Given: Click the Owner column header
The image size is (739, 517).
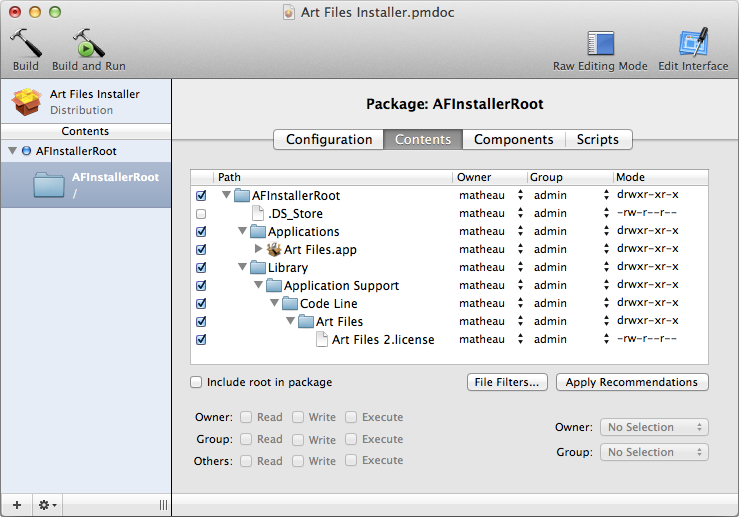Looking at the screenshot, I should coord(490,177).
